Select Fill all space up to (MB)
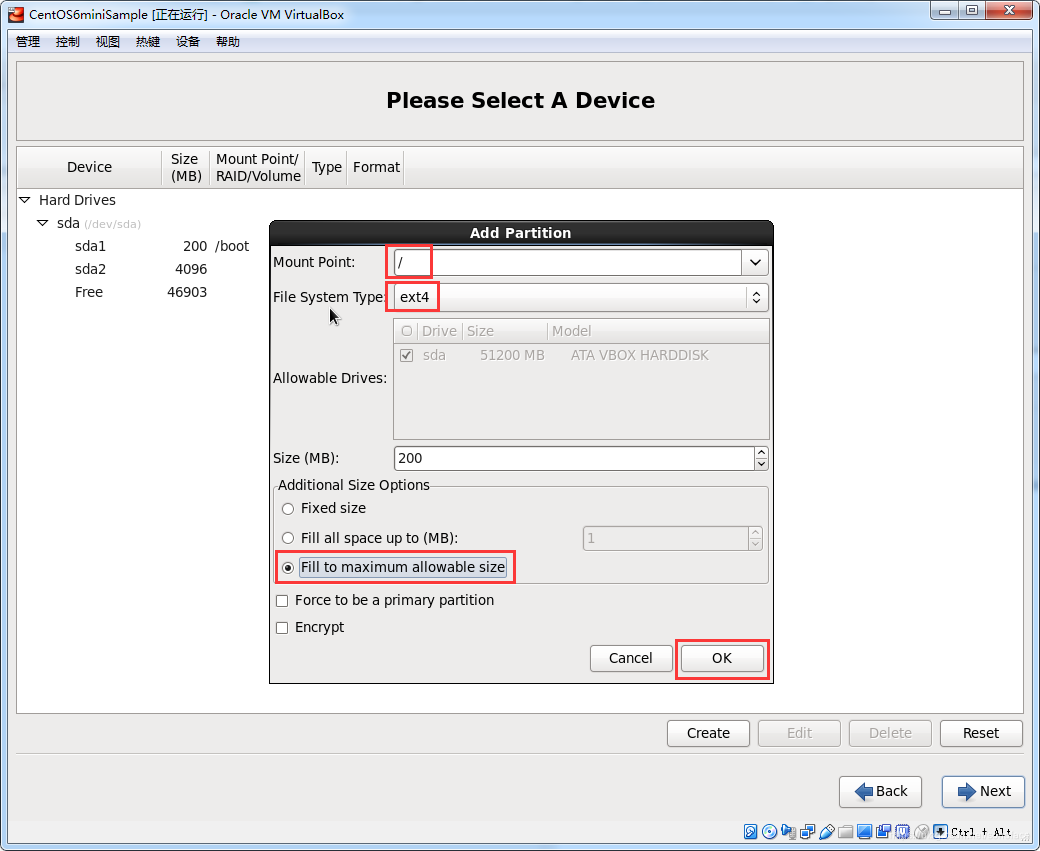This screenshot has width=1040, height=851. 288,538
